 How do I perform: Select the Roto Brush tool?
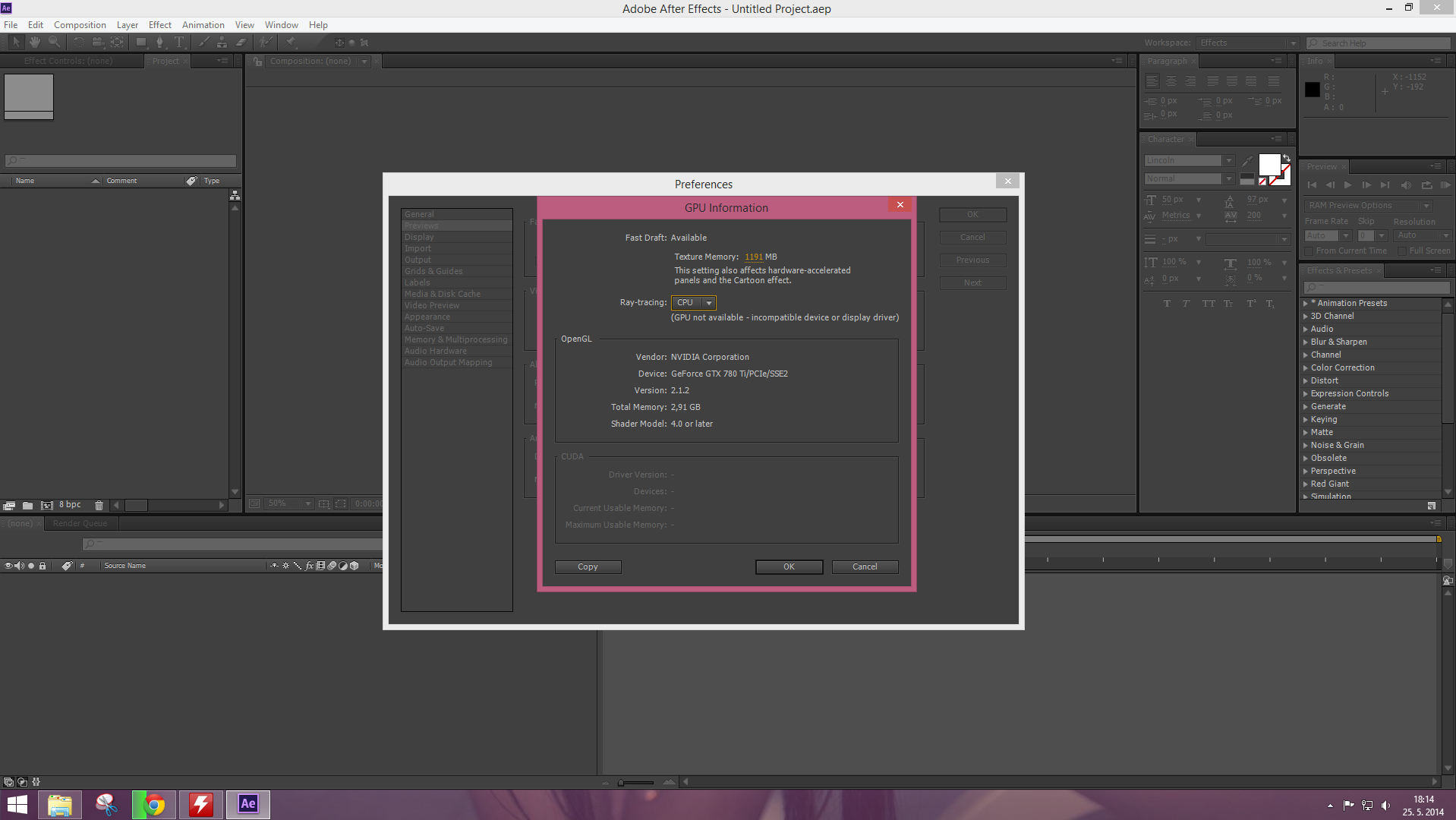coord(266,43)
